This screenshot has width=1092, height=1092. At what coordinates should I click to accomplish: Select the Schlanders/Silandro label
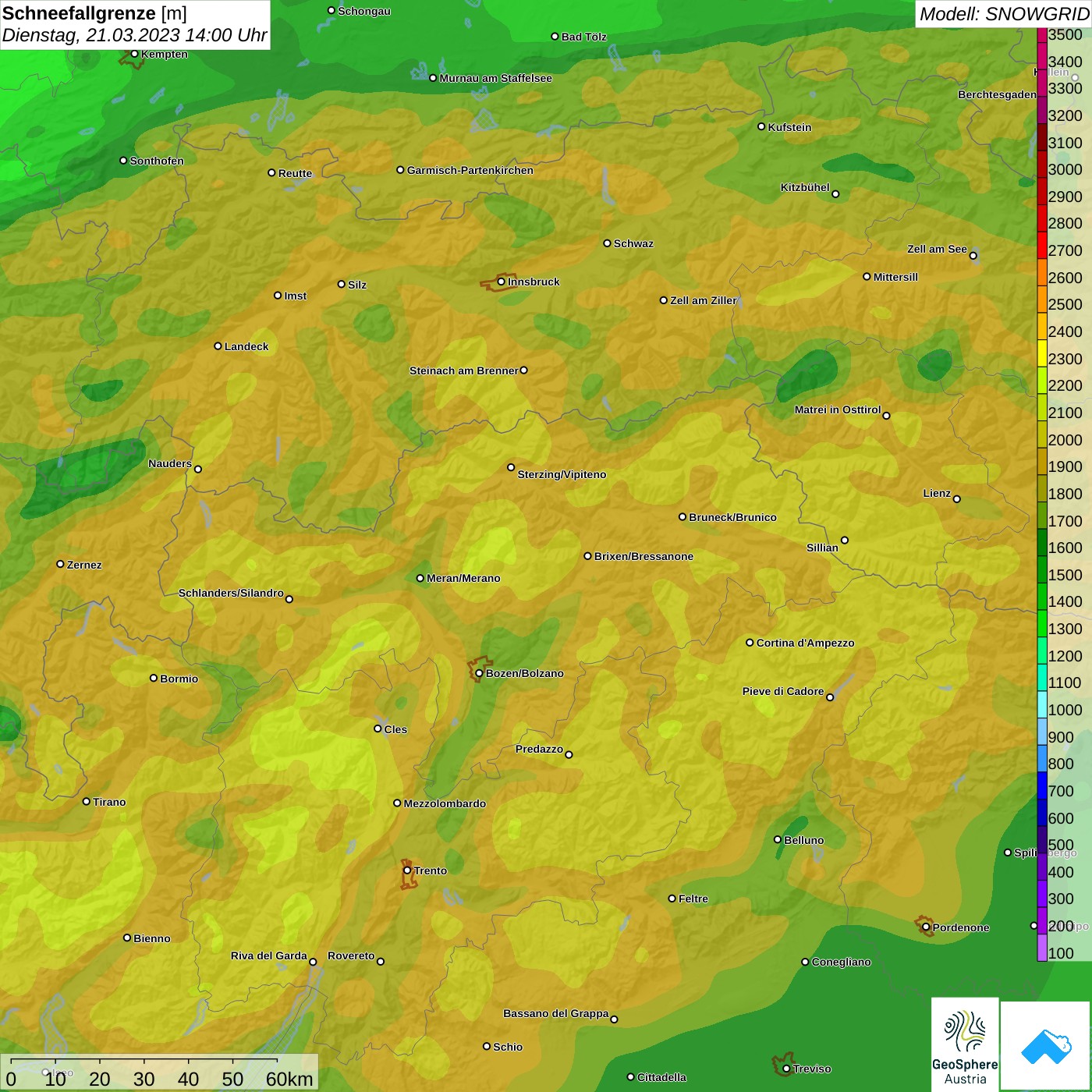[231, 593]
